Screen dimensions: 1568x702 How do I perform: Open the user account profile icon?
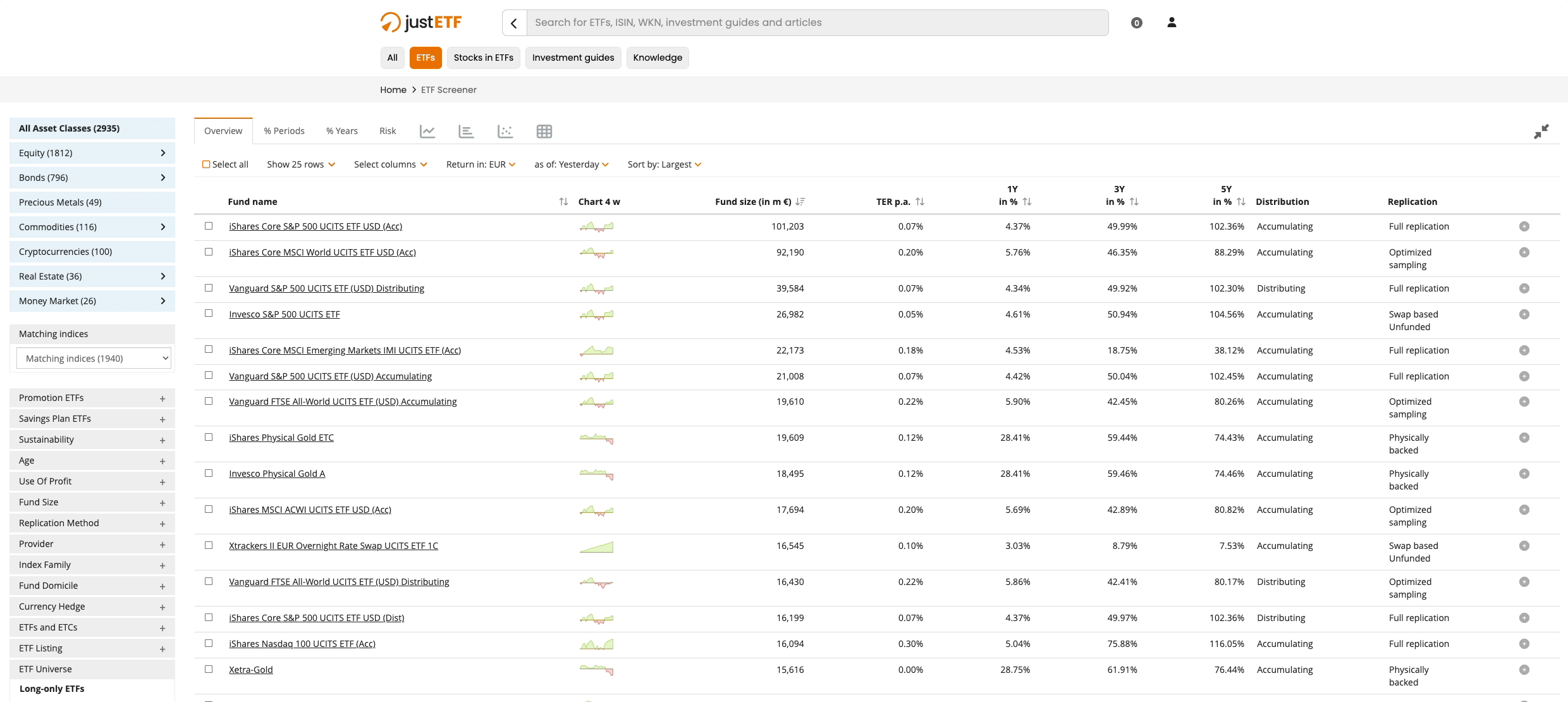click(1171, 23)
